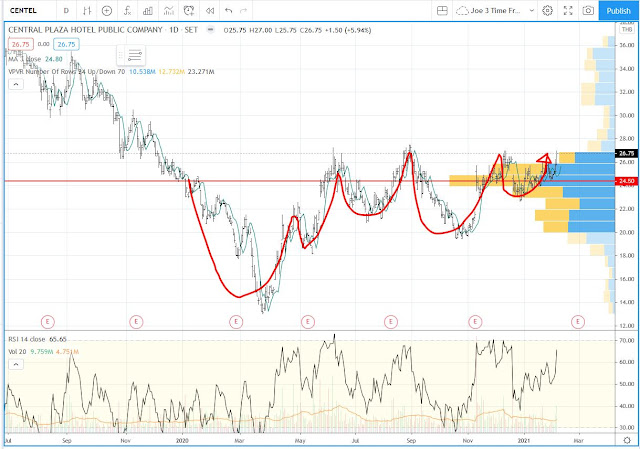640x449 pixels.
Task: Click the Publish button
Action: click(618, 11)
